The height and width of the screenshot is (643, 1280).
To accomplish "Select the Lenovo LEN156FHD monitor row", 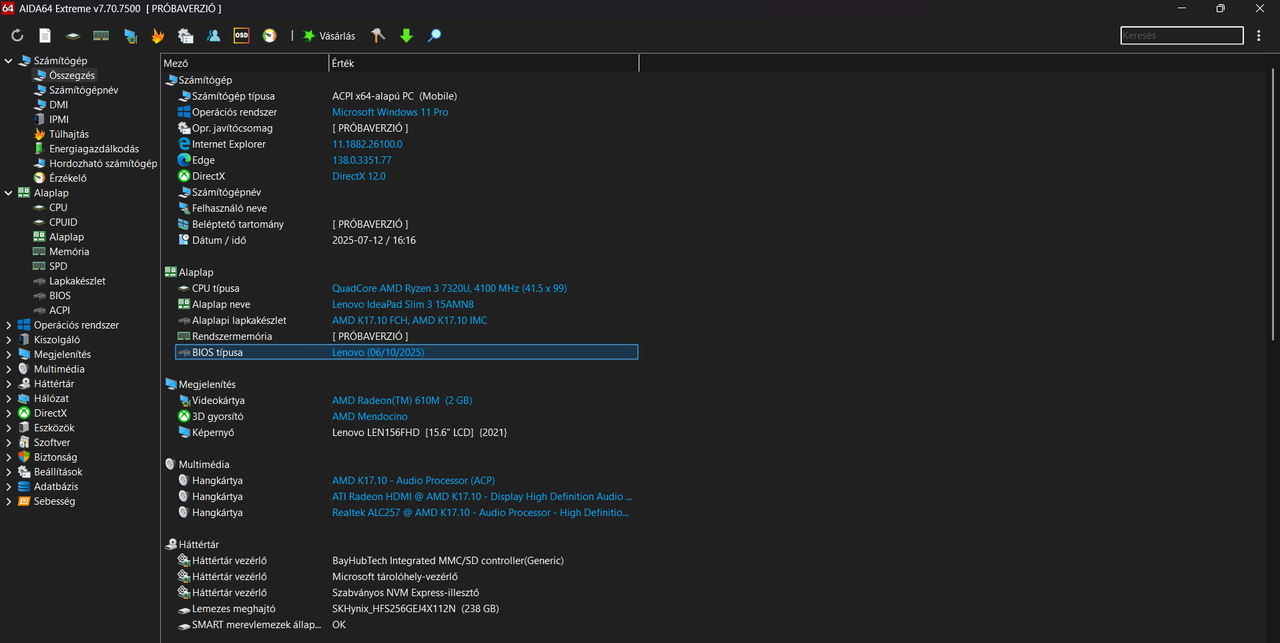I will (x=406, y=432).
